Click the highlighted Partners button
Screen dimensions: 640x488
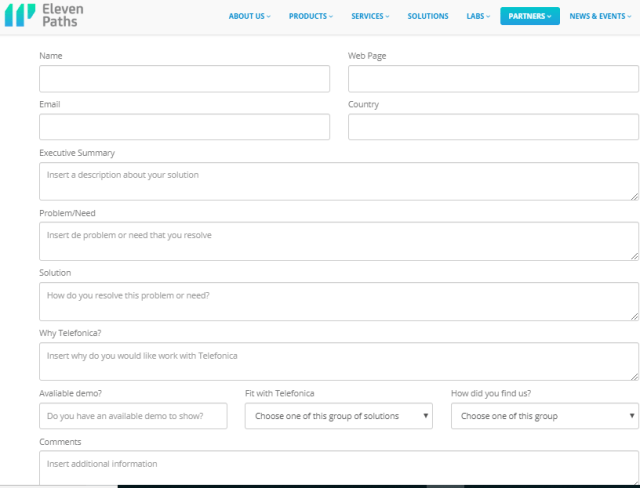pos(529,16)
